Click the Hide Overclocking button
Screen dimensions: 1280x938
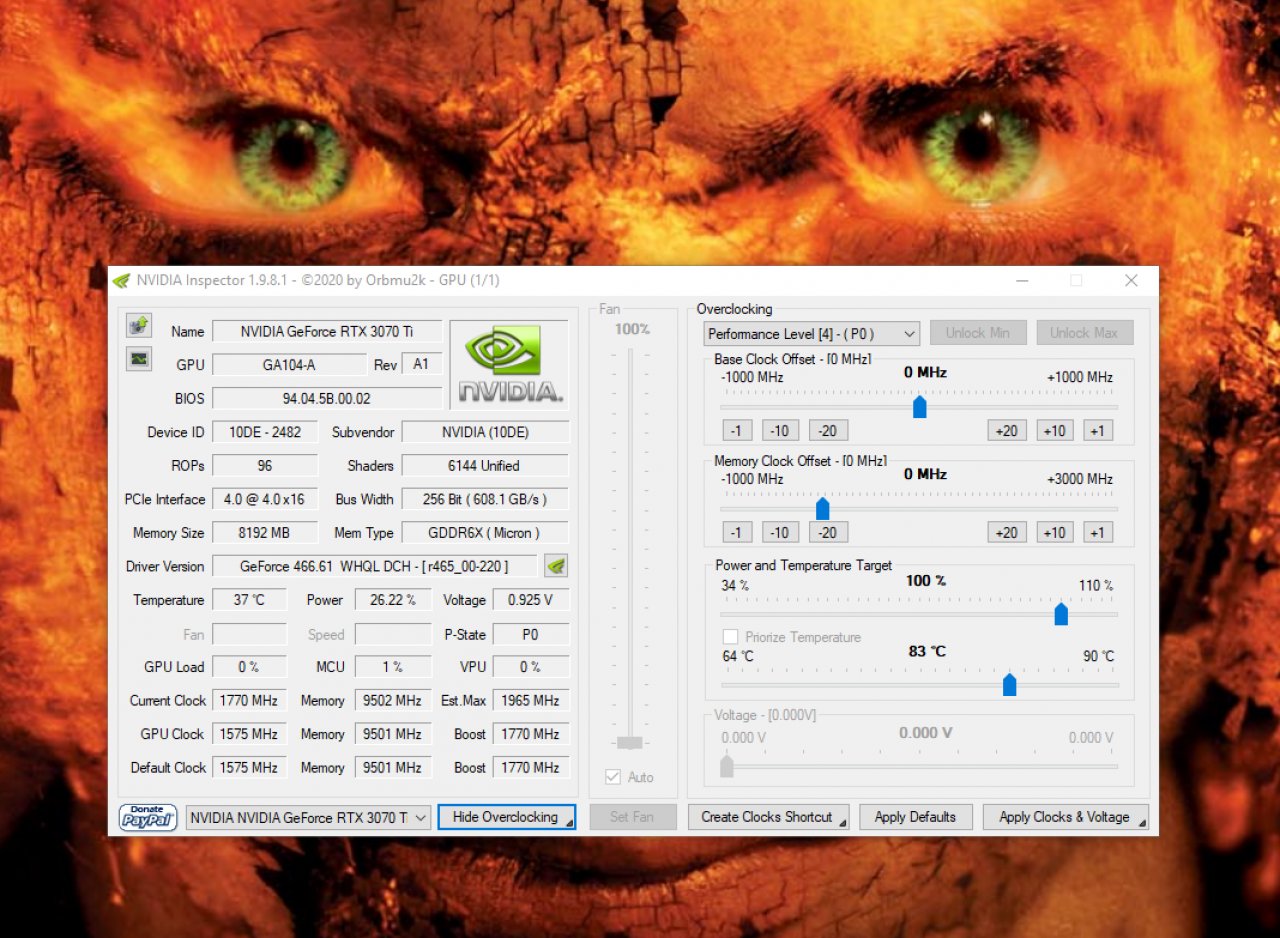506,817
